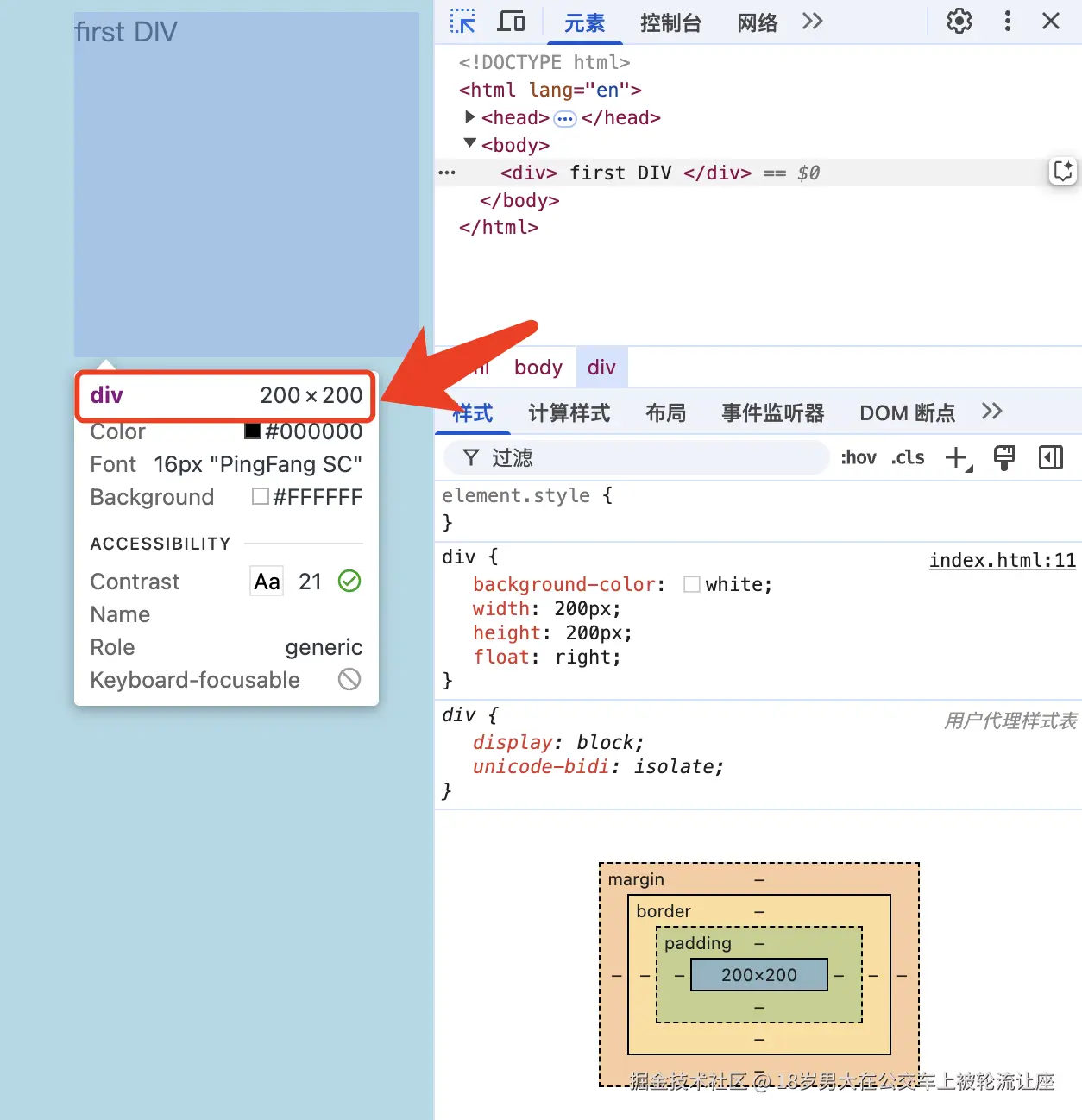Image resolution: width=1082 pixels, height=1120 pixels.
Task: Click the AI assistance icon on the div row
Action: (x=1063, y=171)
